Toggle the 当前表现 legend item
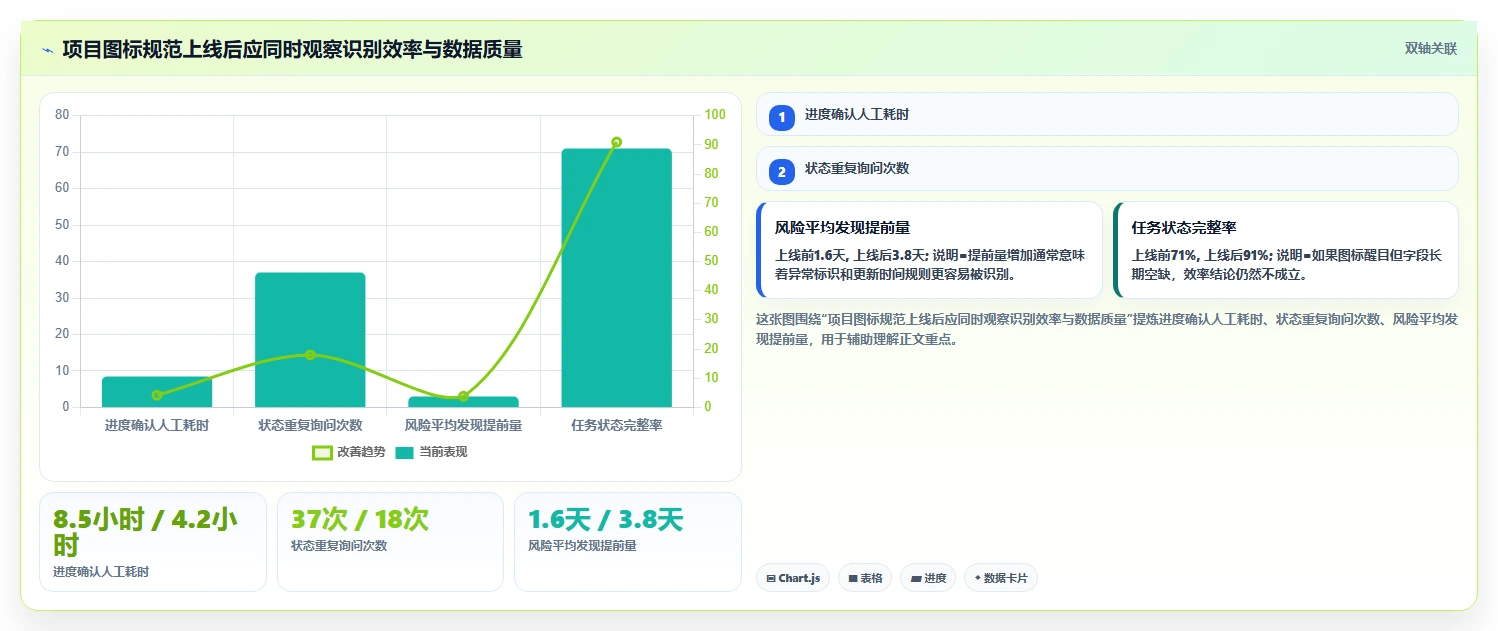This screenshot has width=1498, height=631. click(x=431, y=452)
